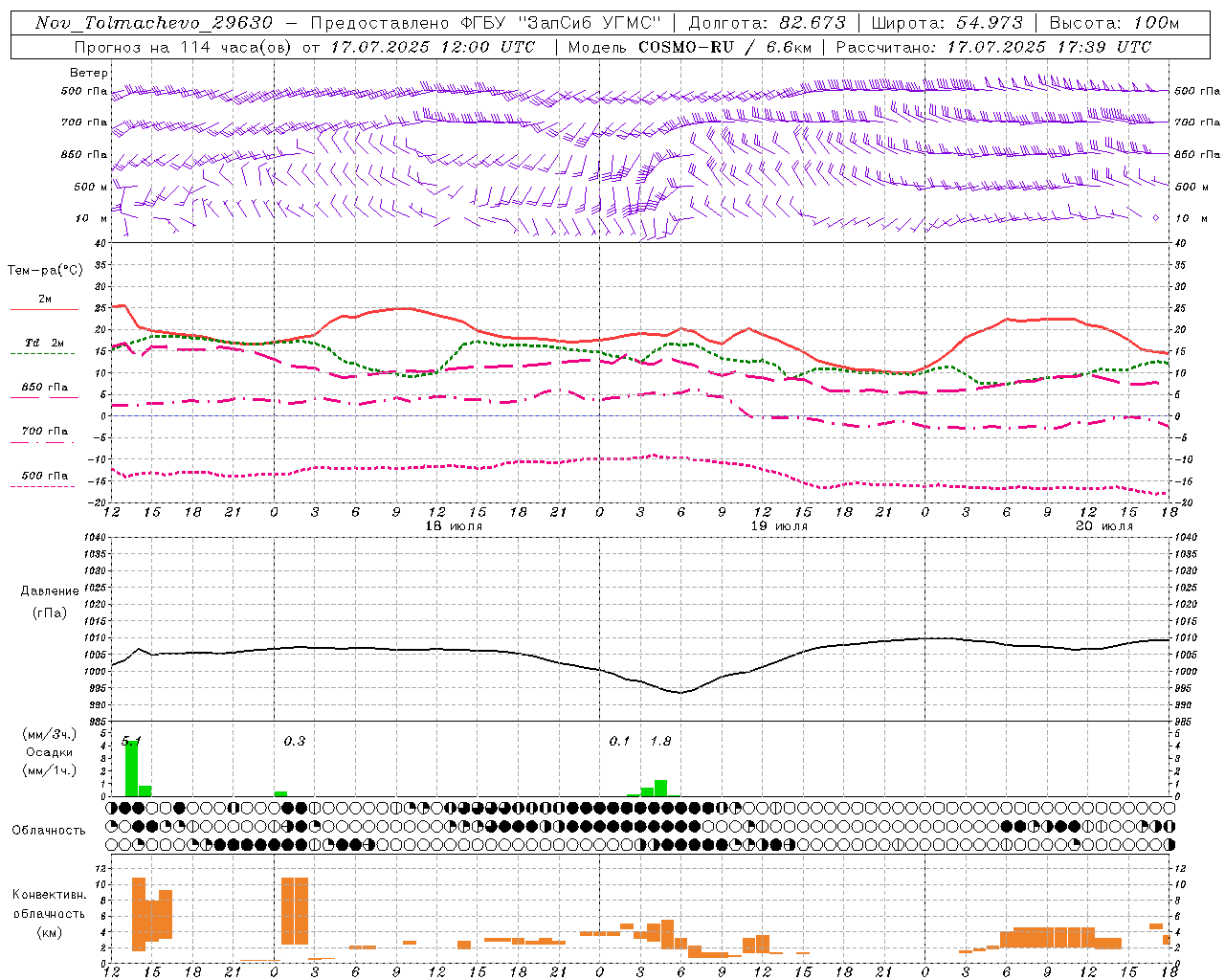Click the '(км)' convective cloud unit label

click(x=49, y=932)
